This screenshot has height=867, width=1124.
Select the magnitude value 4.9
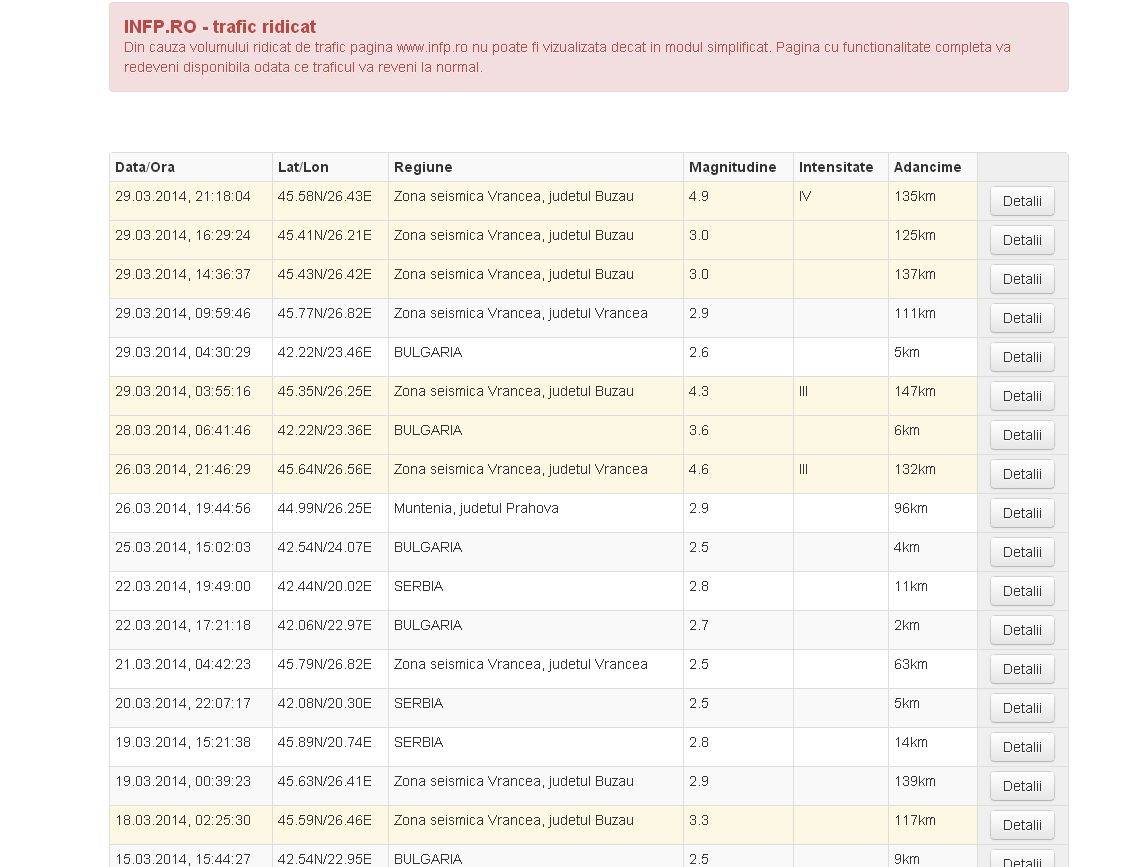699,196
